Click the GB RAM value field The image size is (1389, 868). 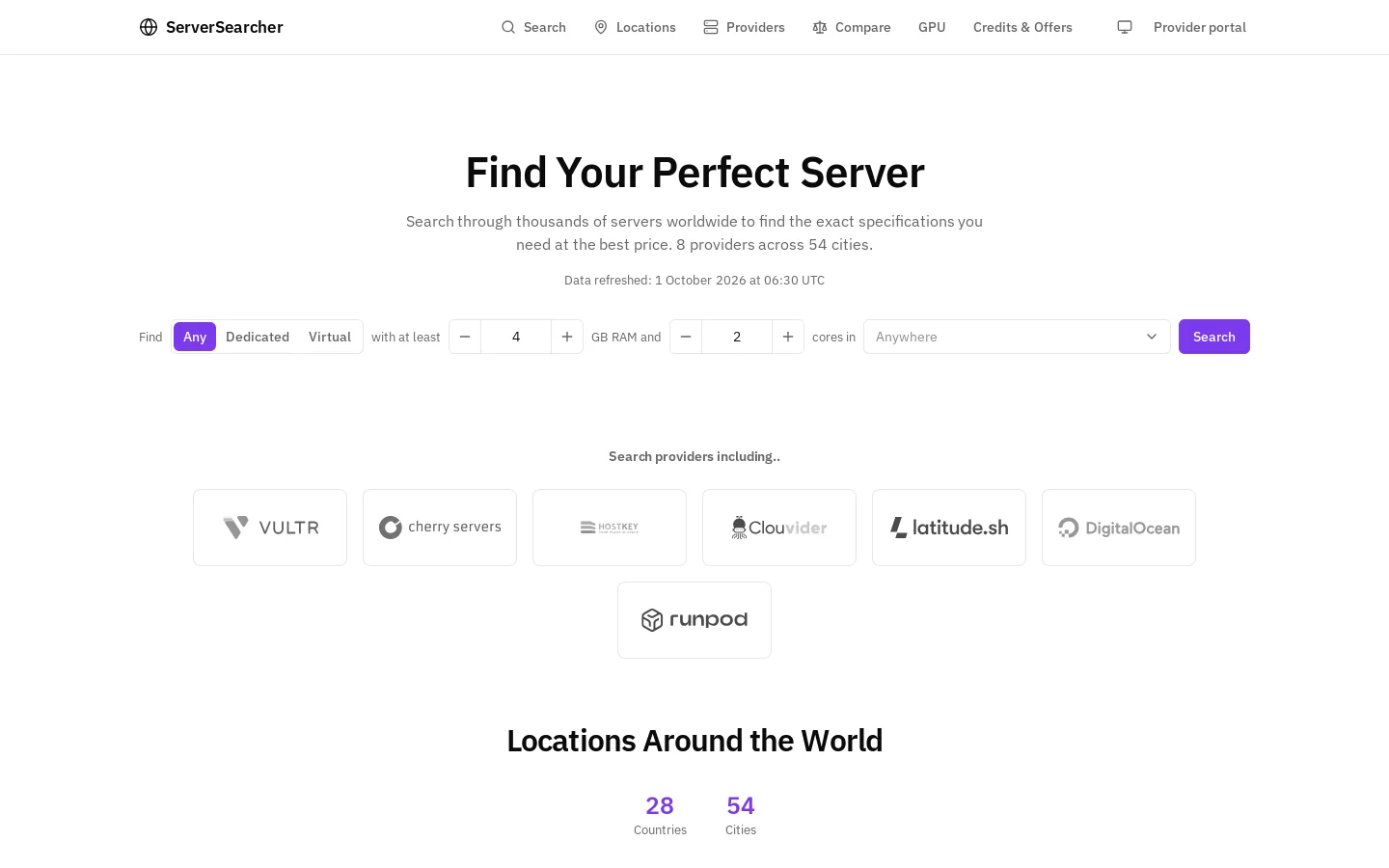(x=516, y=337)
